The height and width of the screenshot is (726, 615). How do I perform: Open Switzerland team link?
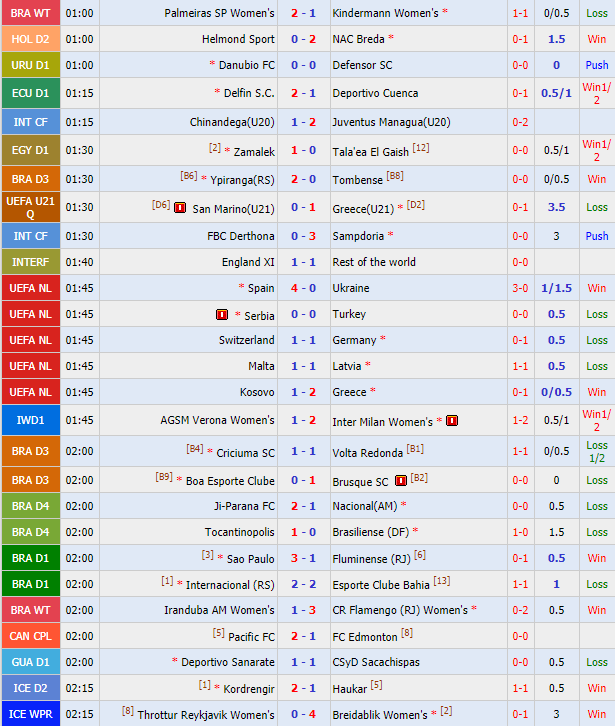tap(246, 340)
